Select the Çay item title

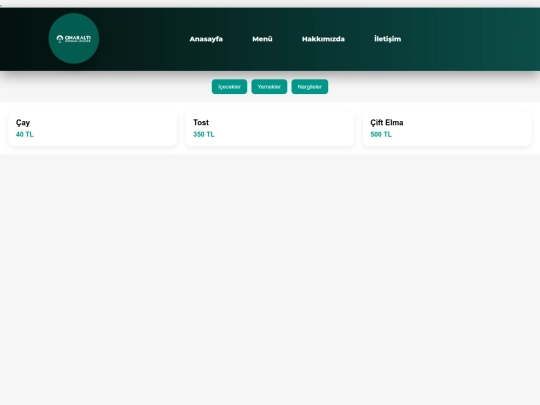coord(23,123)
